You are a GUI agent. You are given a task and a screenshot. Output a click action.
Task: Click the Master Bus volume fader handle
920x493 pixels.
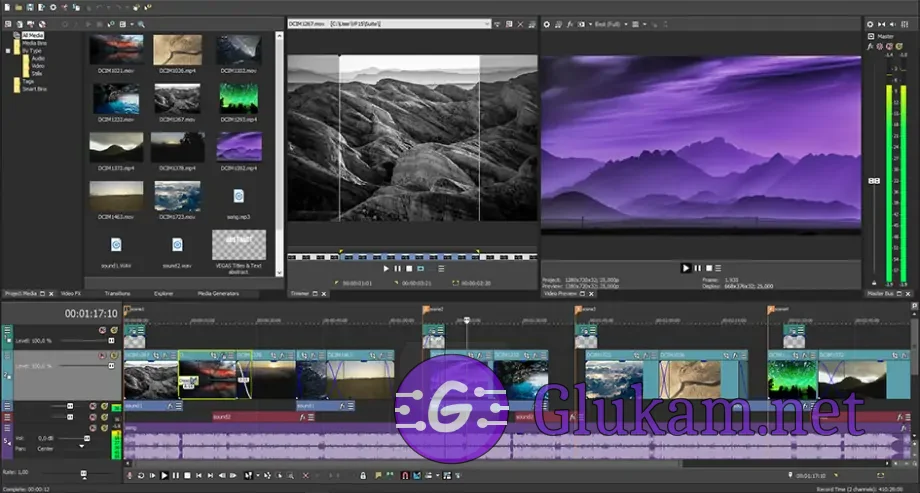click(873, 180)
